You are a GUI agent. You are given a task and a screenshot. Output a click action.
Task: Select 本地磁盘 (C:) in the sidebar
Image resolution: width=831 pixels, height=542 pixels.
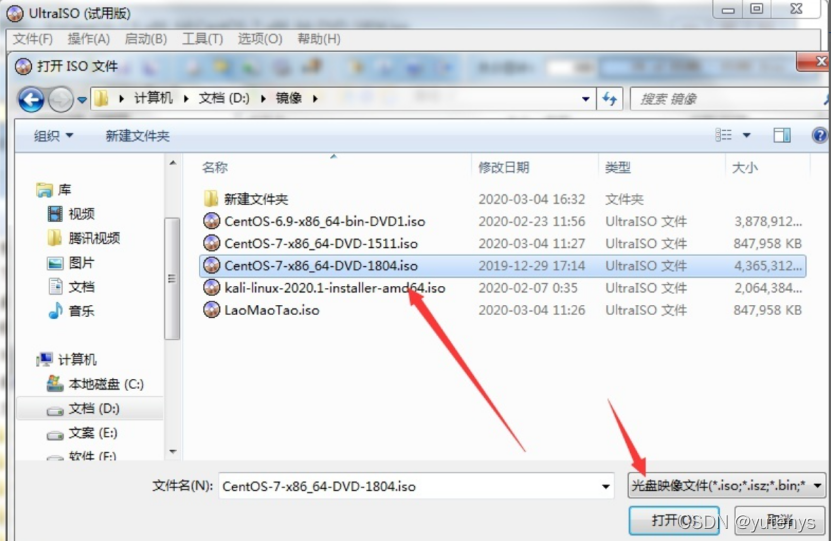click(x=106, y=384)
